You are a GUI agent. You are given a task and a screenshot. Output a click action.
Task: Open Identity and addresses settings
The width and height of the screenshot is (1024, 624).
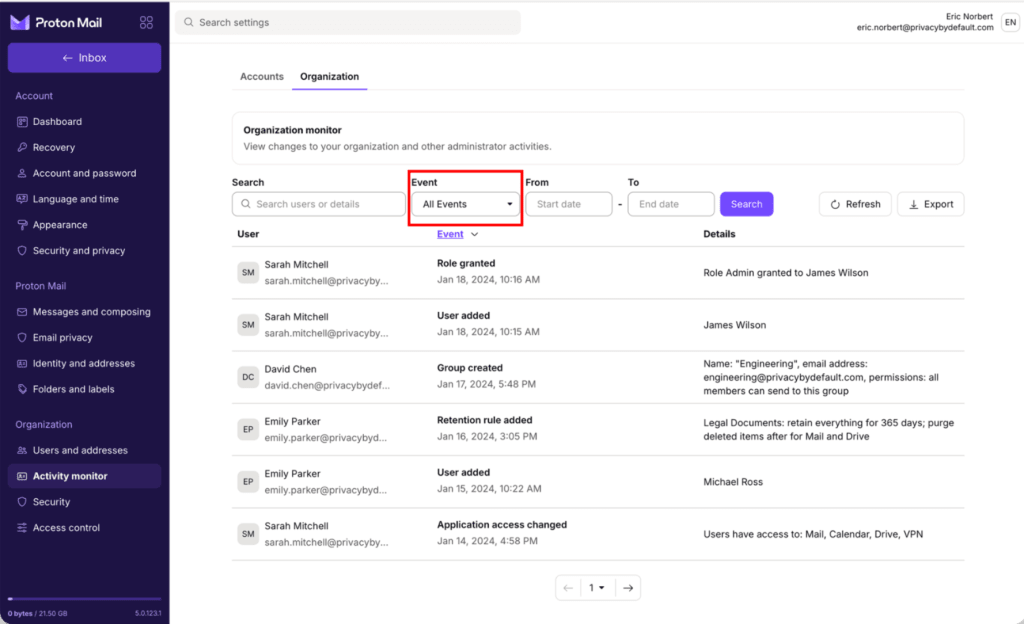(84, 364)
